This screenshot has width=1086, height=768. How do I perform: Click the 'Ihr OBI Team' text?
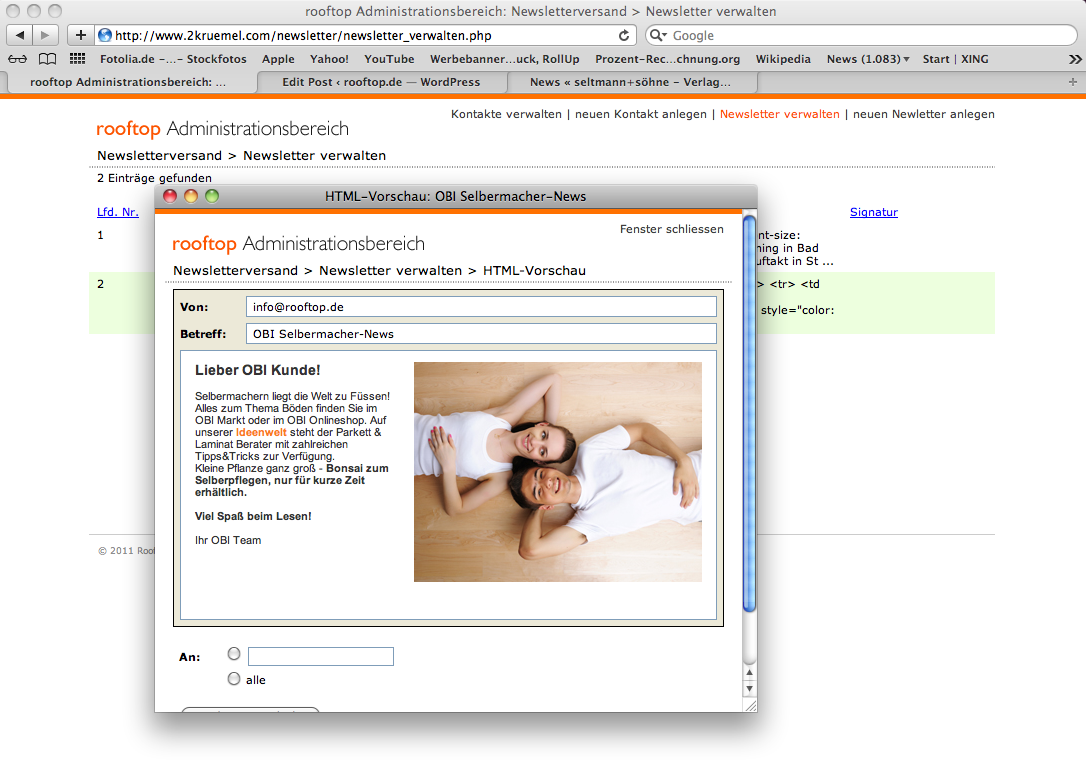228,540
